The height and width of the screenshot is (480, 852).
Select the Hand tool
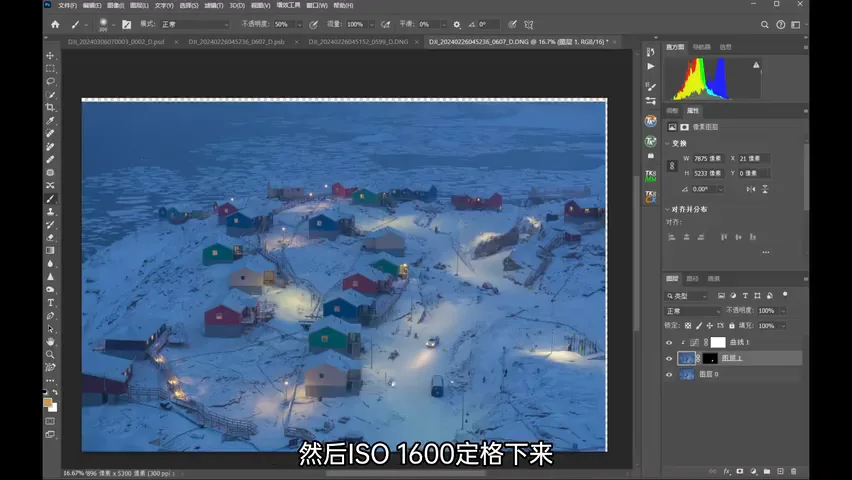pos(50,341)
